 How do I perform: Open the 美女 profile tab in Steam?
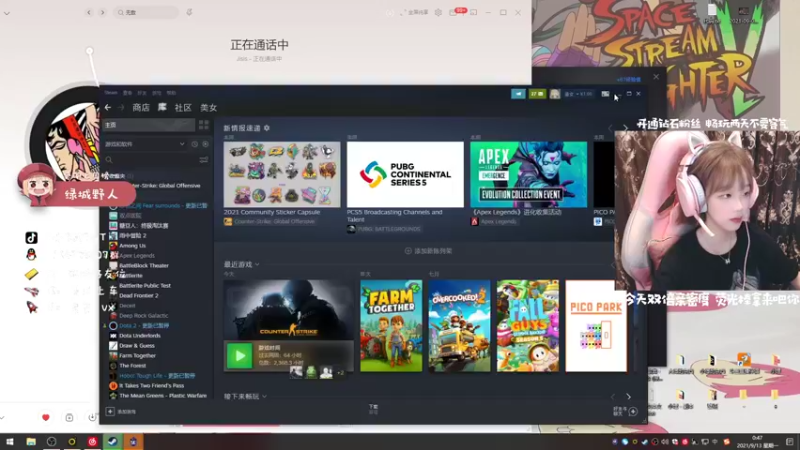point(209,108)
